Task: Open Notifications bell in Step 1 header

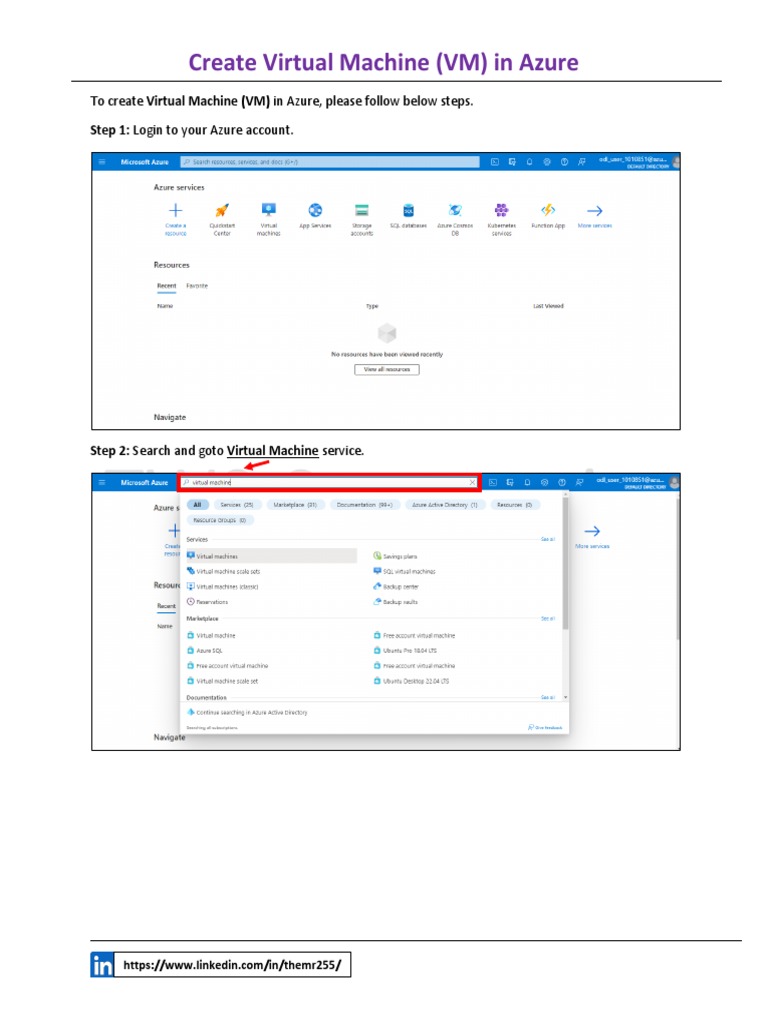Action: [x=530, y=162]
